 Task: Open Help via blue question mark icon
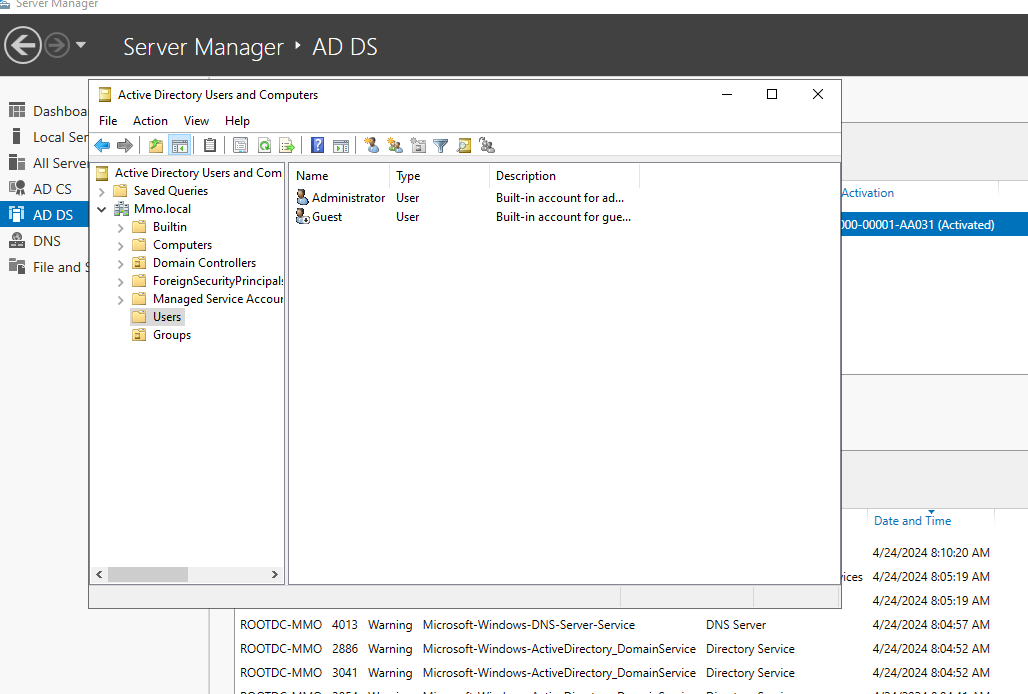tap(317, 145)
